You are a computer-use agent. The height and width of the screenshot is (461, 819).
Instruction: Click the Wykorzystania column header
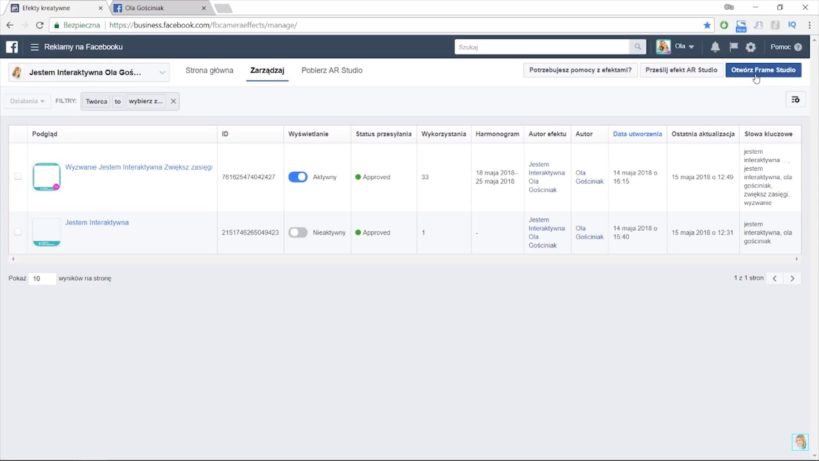pyautogui.click(x=443, y=134)
